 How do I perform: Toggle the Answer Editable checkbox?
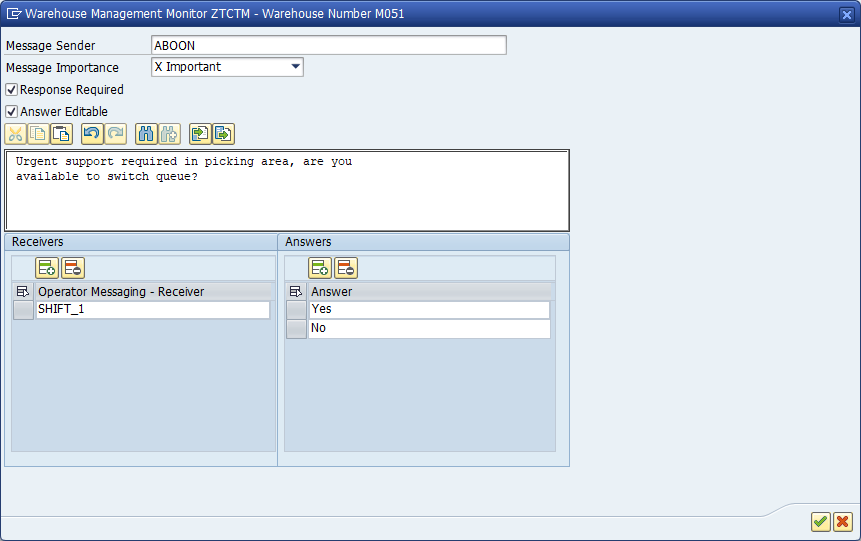coord(12,112)
